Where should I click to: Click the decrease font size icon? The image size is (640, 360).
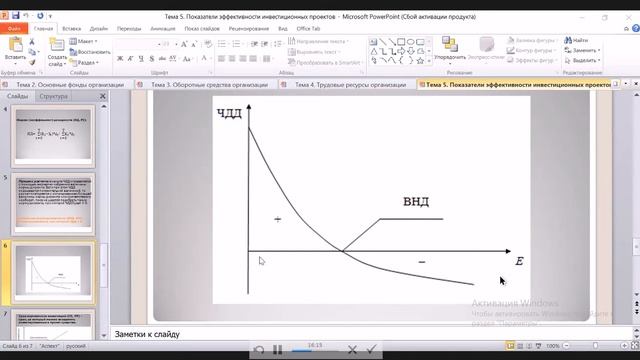pos(194,44)
